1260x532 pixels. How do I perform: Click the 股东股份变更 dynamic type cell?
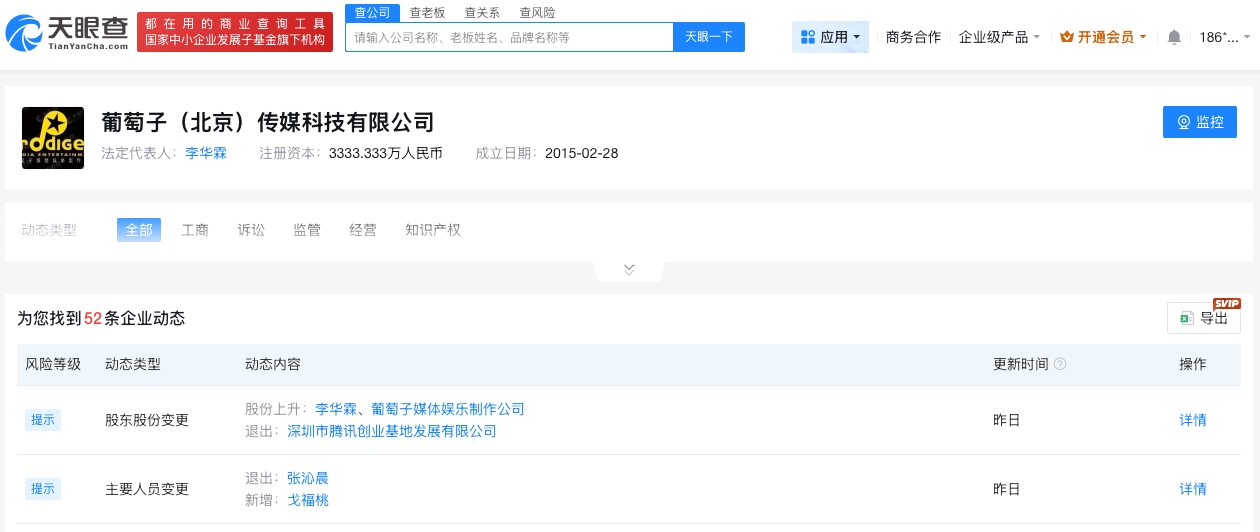click(x=147, y=420)
